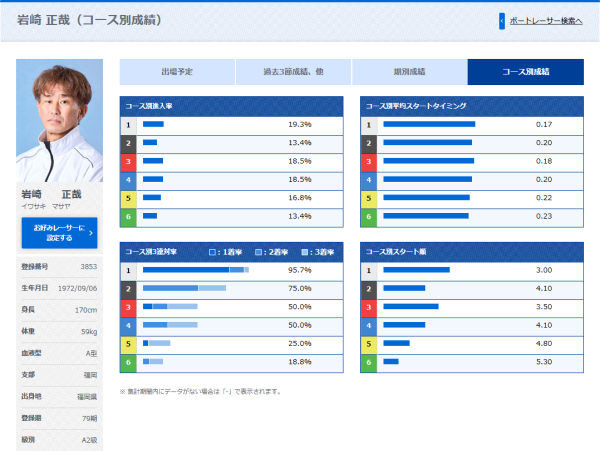
Task: Click yellow course 5 badge in 進入率 table
Action: click(x=129, y=198)
